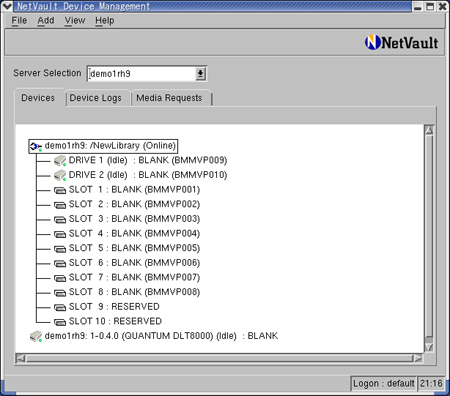Select 'SLOT 1 : BLANK (BMMVP001)' row

(x=127, y=190)
